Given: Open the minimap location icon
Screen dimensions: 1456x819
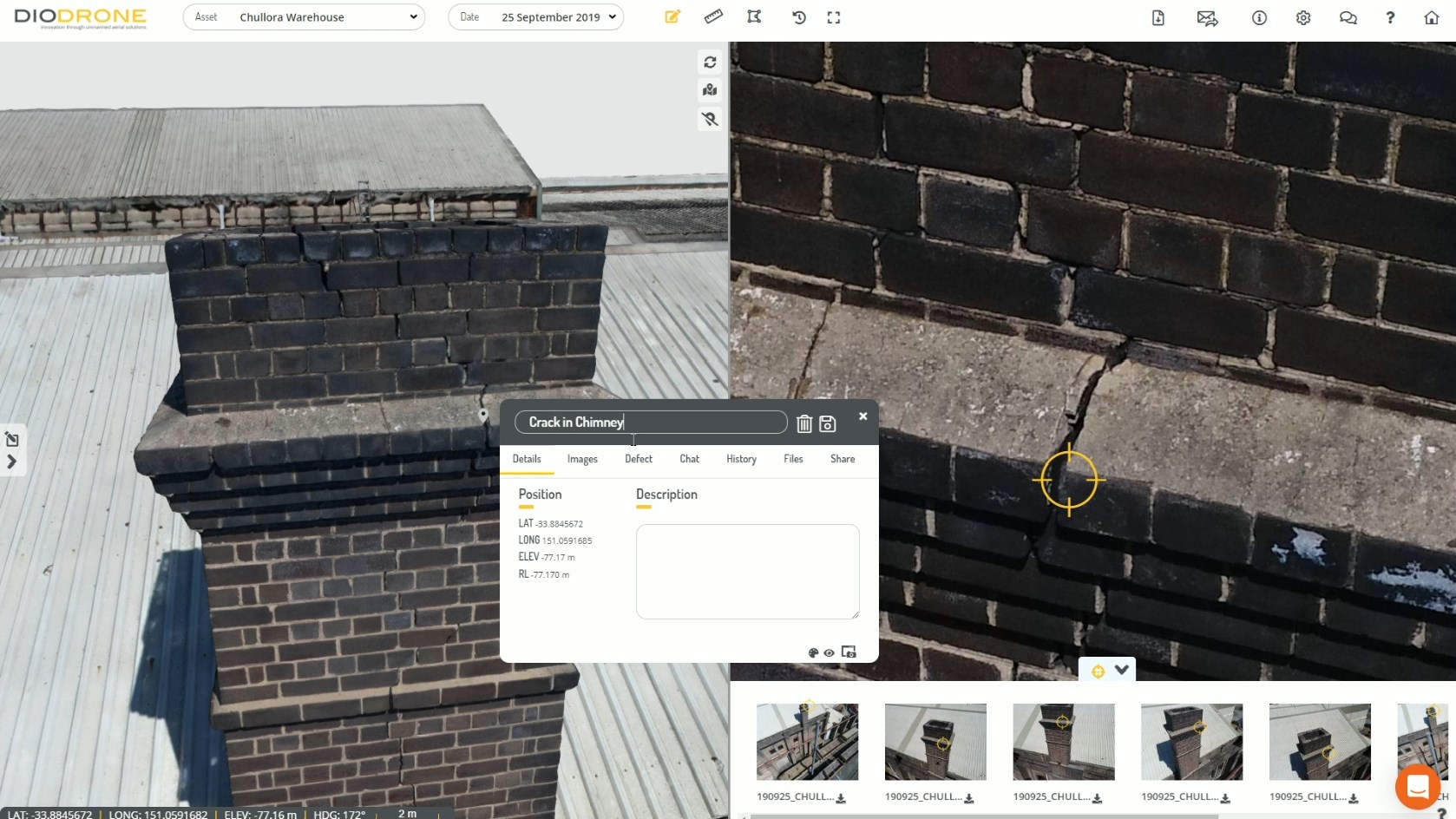Looking at the screenshot, I should 710,89.
